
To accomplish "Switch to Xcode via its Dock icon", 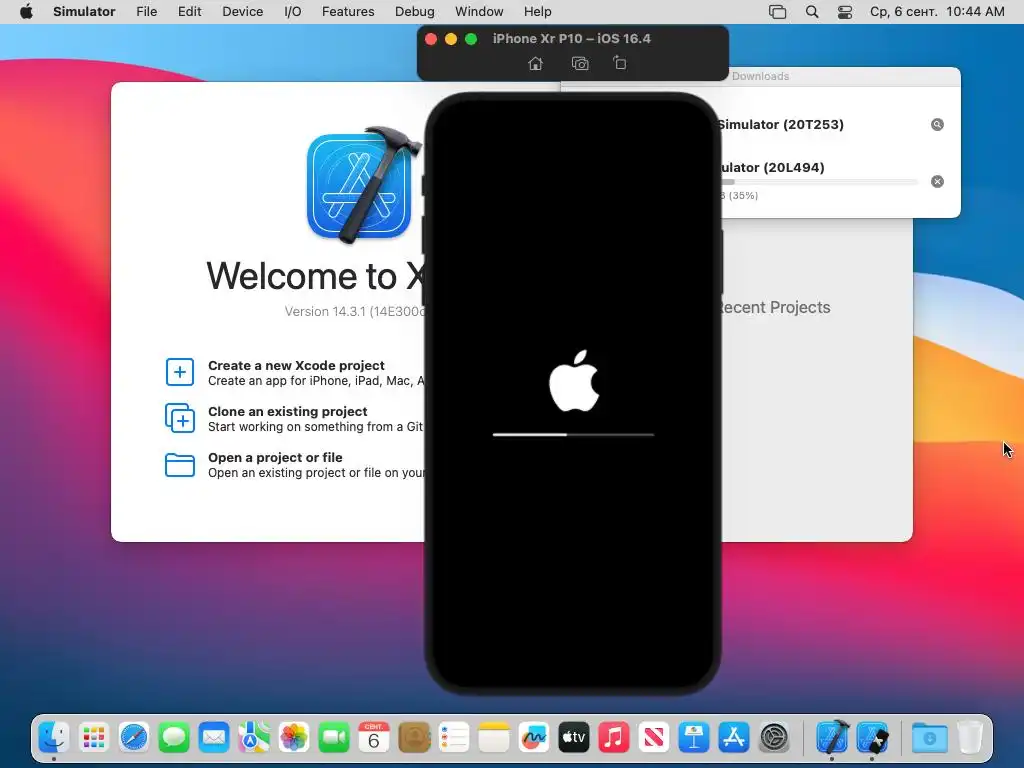I will point(832,738).
